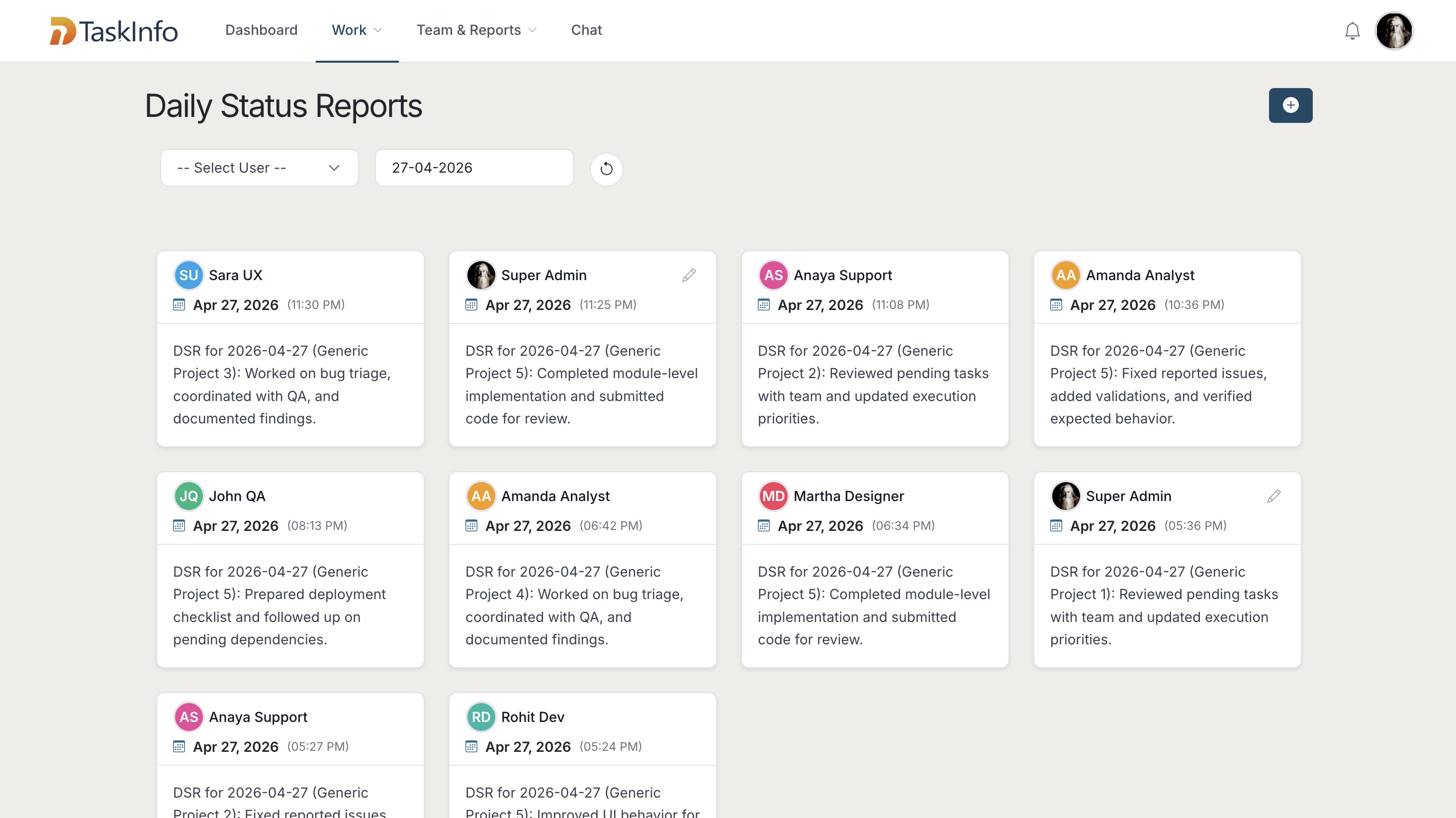Image resolution: width=1456 pixels, height=818 pixels.
Task: Click Amanda Analyst name on 06:42 PM card
Action: tap(555, 496)
